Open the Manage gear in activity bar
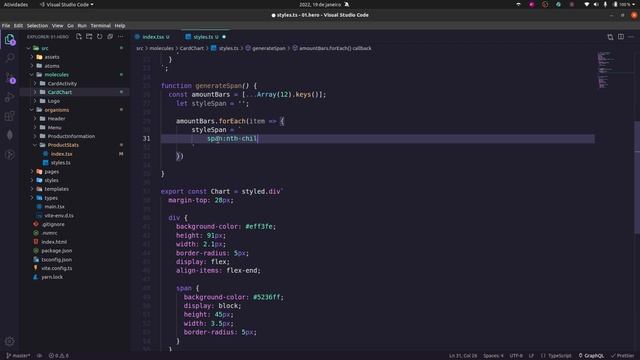This screenshot has height=360, width=640. (x=10, y=341)
